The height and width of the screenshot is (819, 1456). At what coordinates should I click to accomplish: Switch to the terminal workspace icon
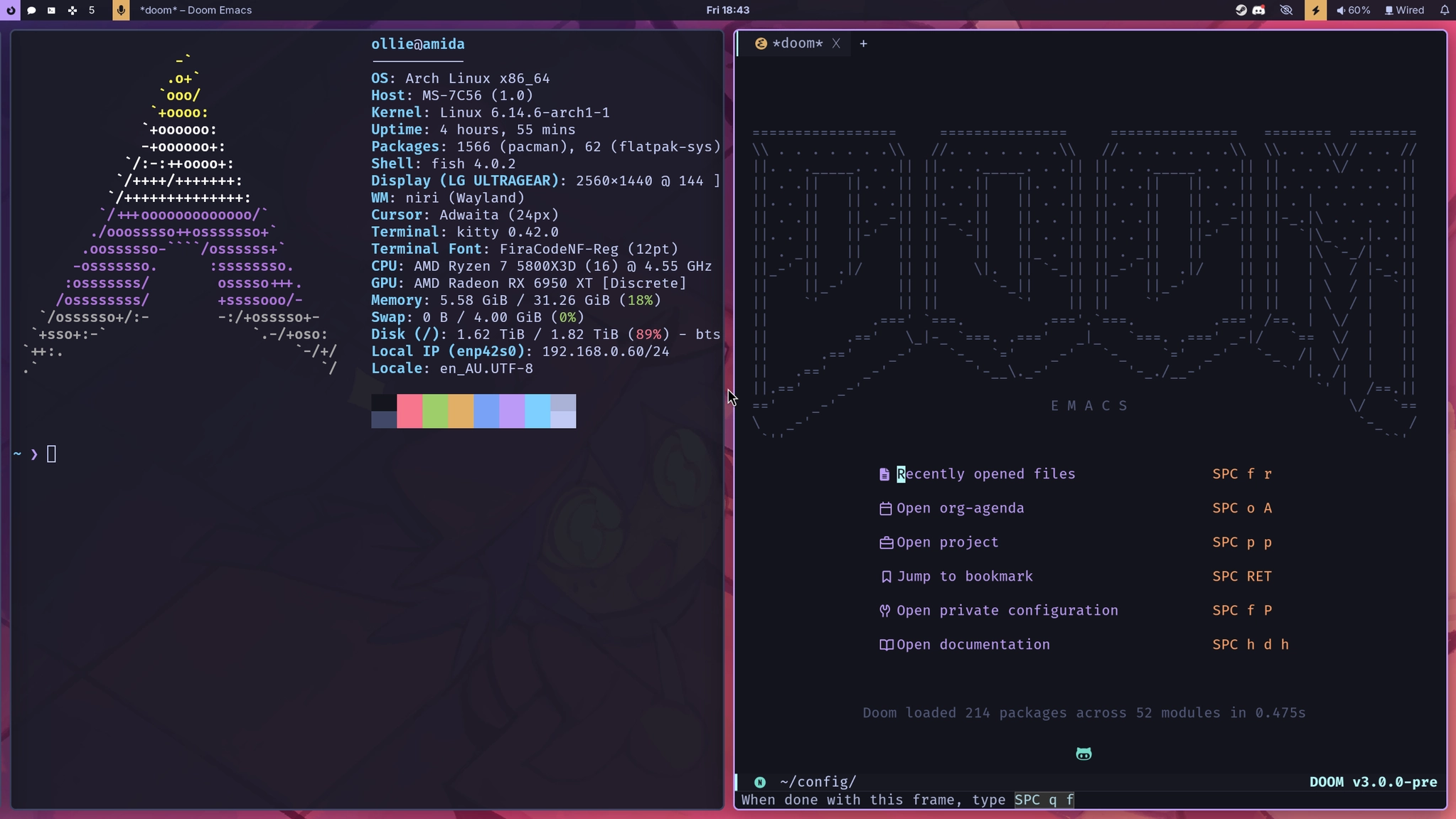click(51, 10)
